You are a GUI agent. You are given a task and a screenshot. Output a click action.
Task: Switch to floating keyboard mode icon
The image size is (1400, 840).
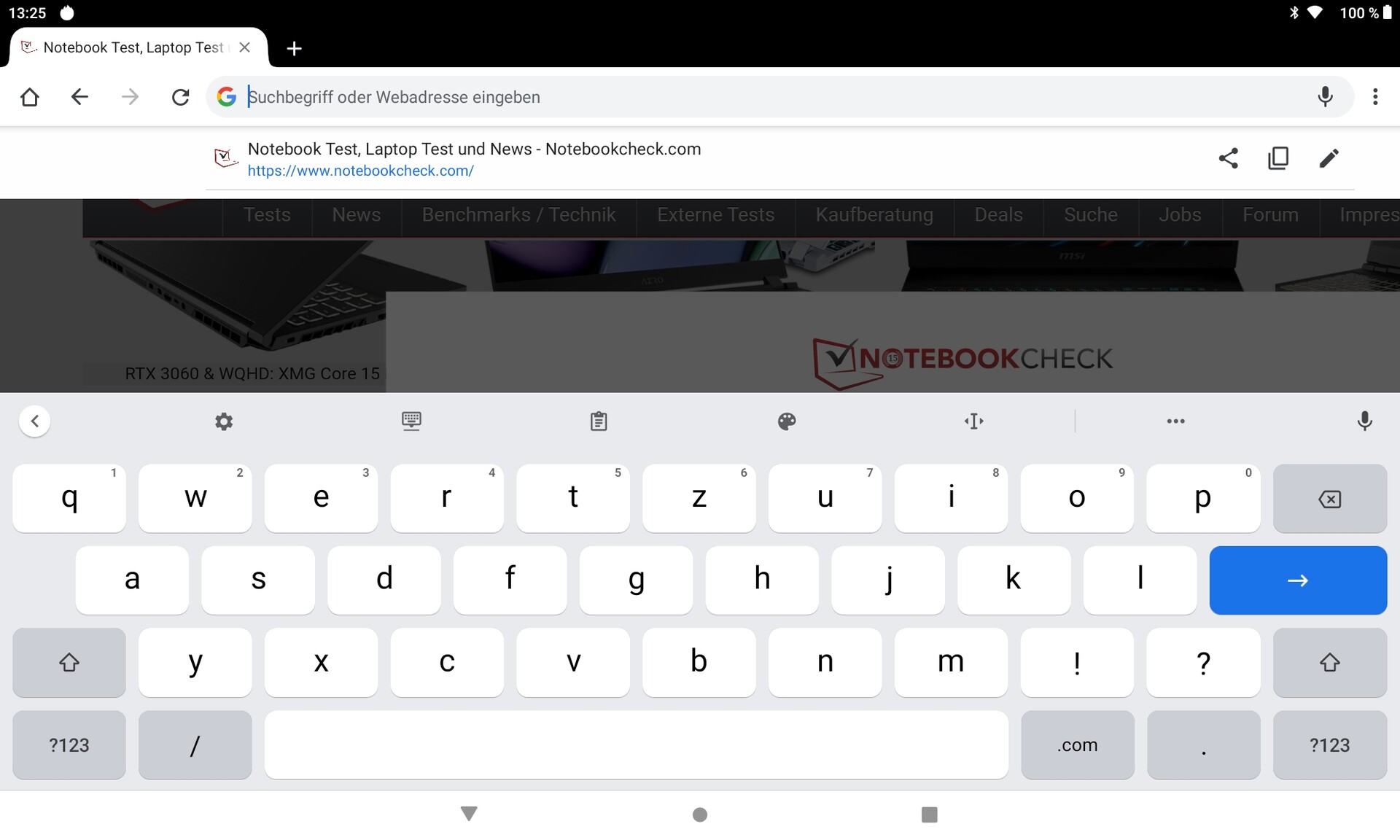(x=411, y=421)
